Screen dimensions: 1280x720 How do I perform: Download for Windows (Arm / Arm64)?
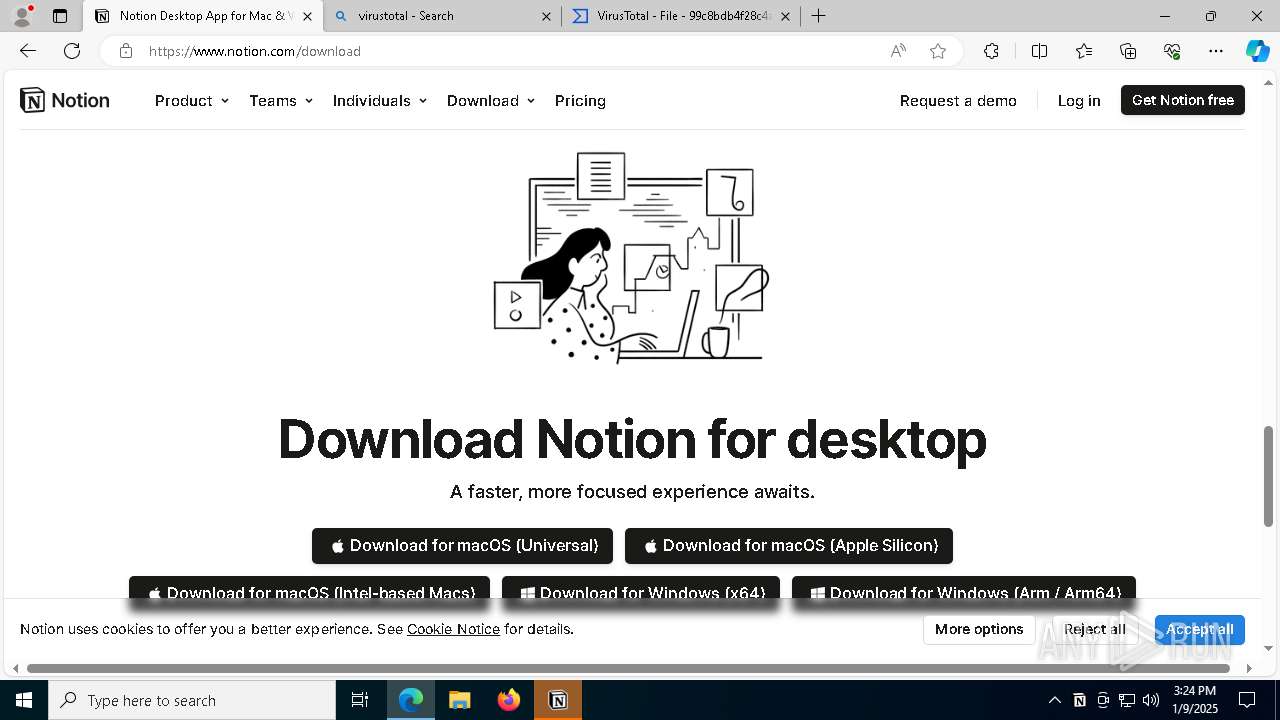[964, 589]
